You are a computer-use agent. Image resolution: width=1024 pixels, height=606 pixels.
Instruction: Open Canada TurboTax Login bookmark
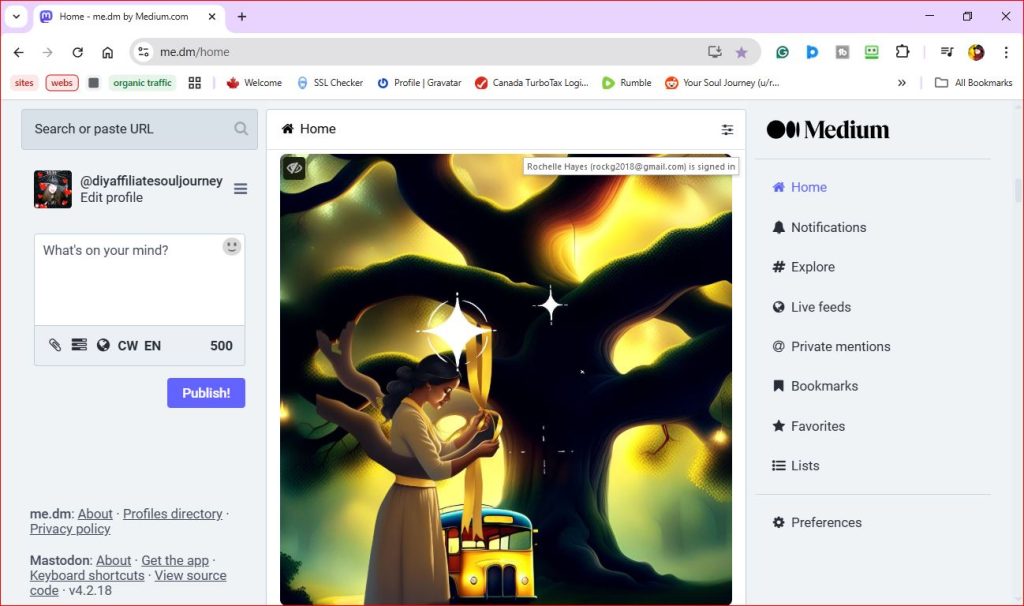pyautogui.click(x=532, y=83)
